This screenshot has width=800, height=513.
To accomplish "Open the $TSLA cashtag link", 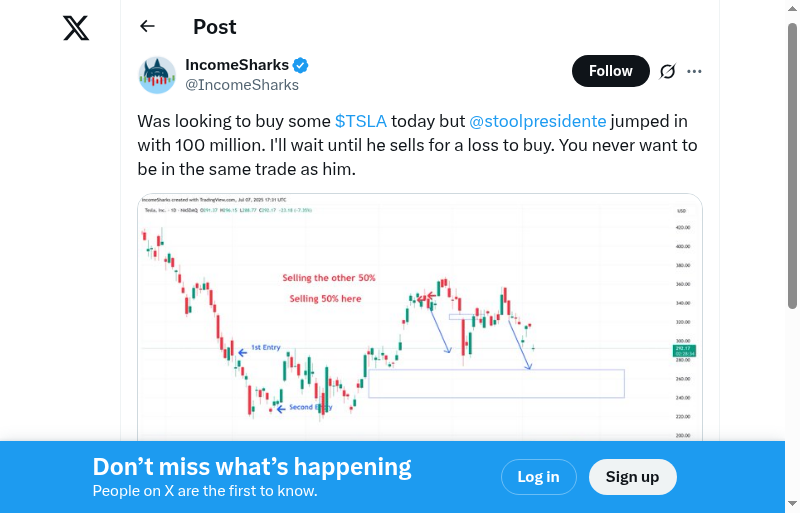I will pos(360,121).
